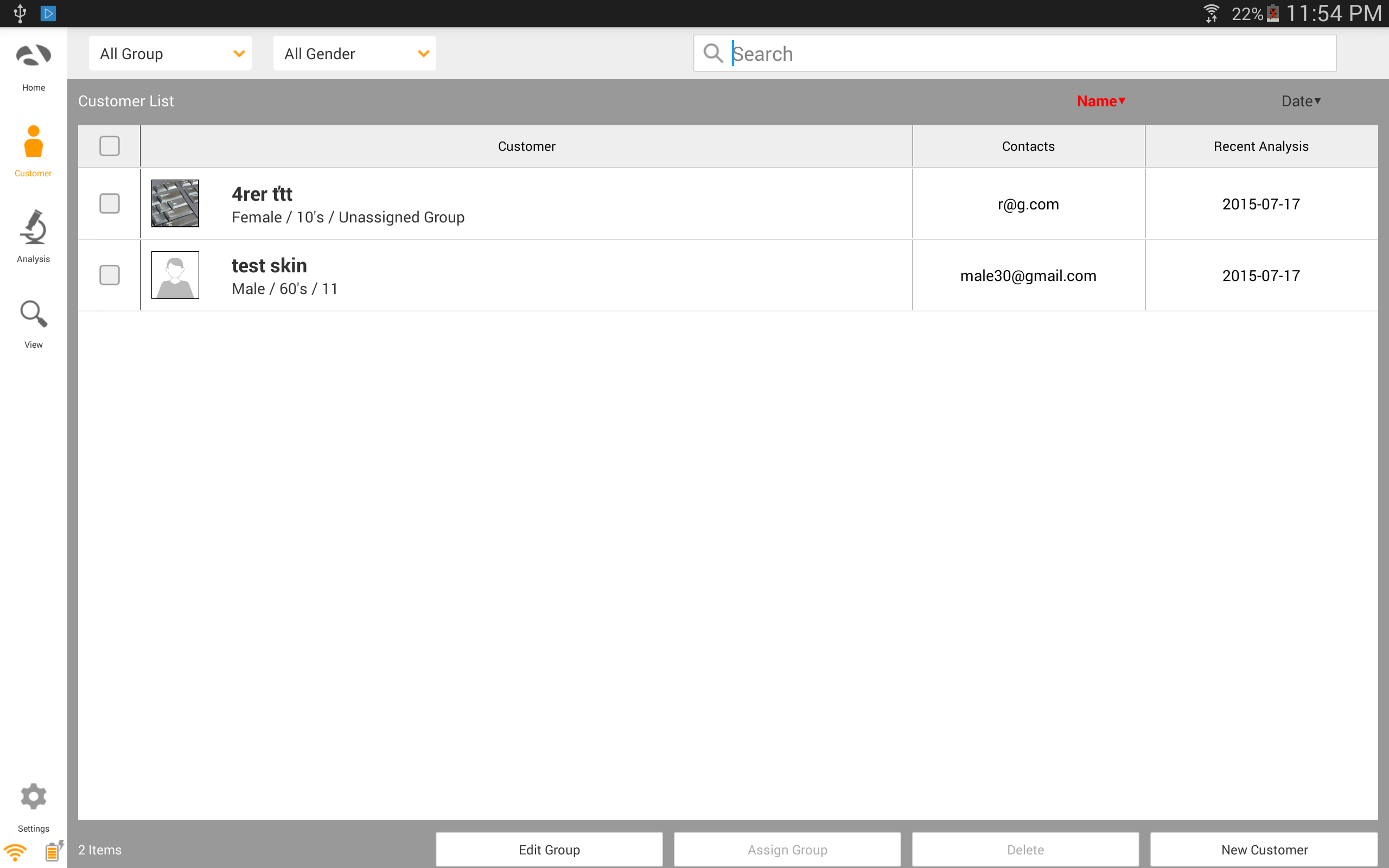Click the Recent Analysis column header

pos(1261,146)
